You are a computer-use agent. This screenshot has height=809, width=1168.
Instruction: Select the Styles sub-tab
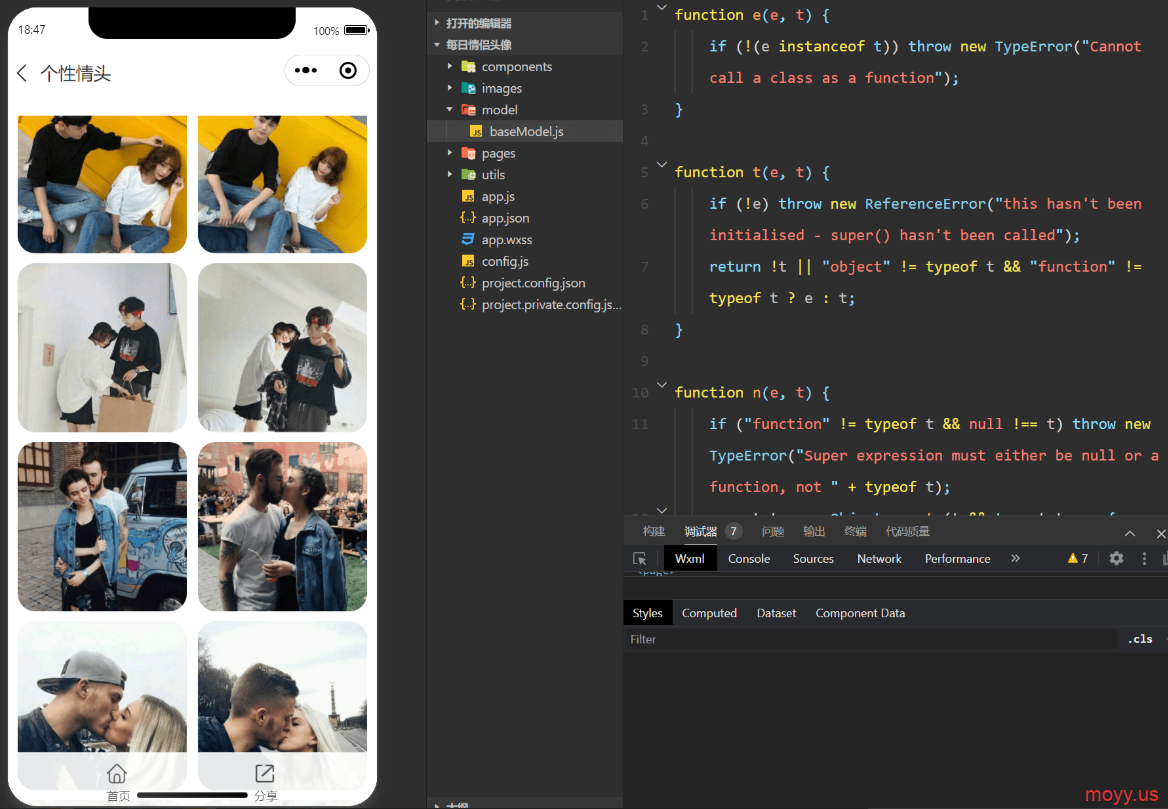(x=647, y=613)
